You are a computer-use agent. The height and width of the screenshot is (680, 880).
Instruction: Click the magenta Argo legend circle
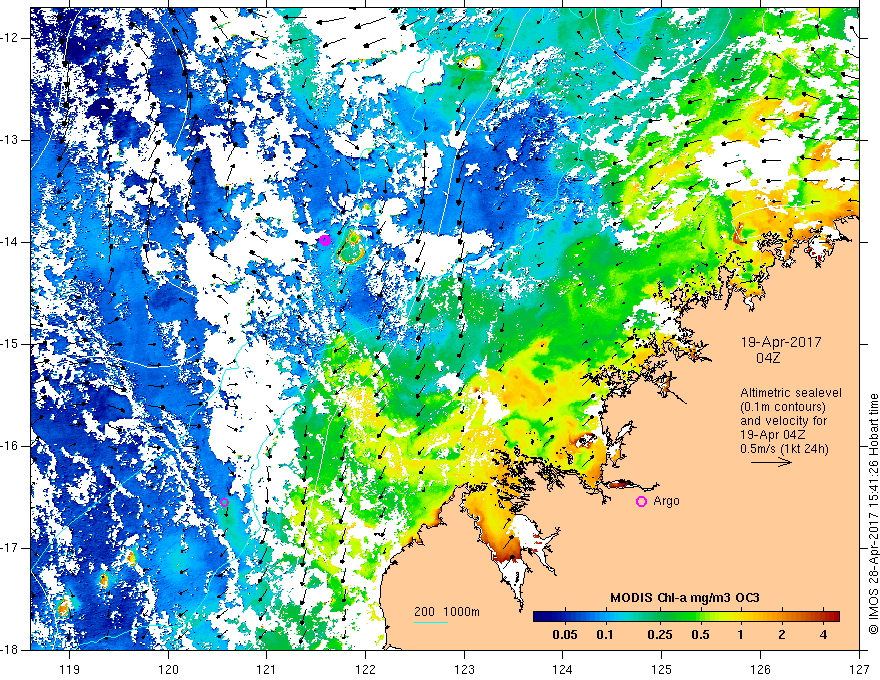(x=641, y=502)
